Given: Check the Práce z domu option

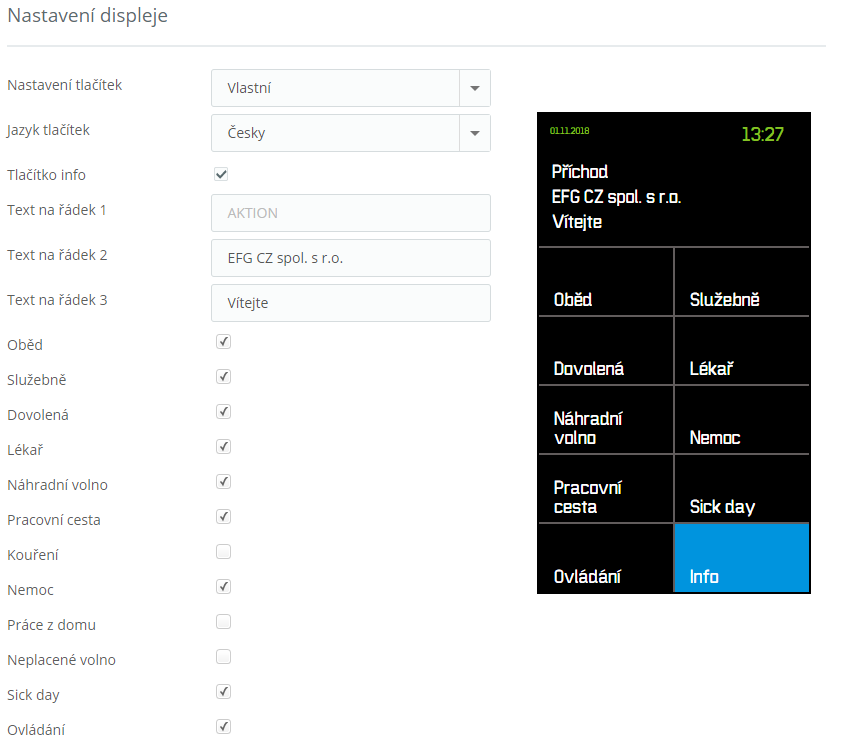Looking at the screenshot, I should 224,622.
